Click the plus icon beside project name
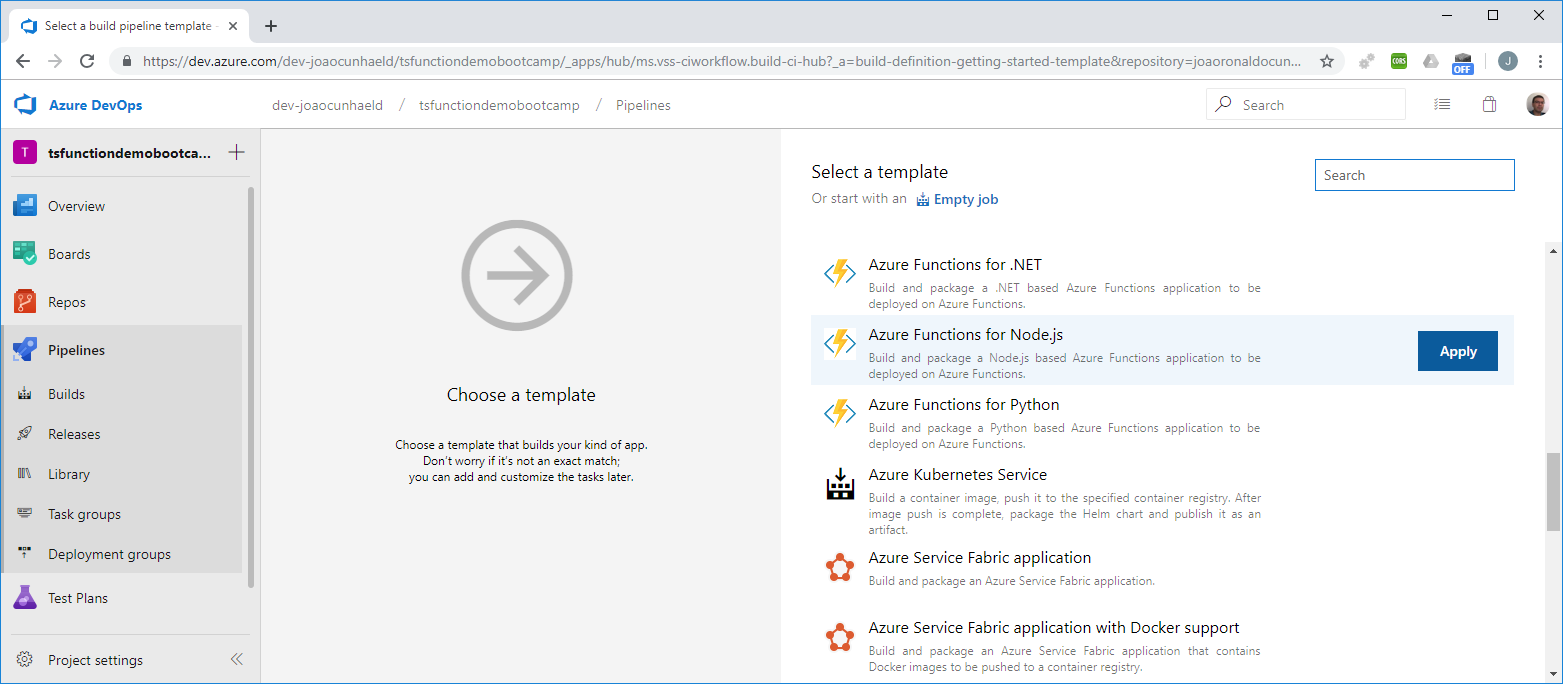 (x=236, y=153)
